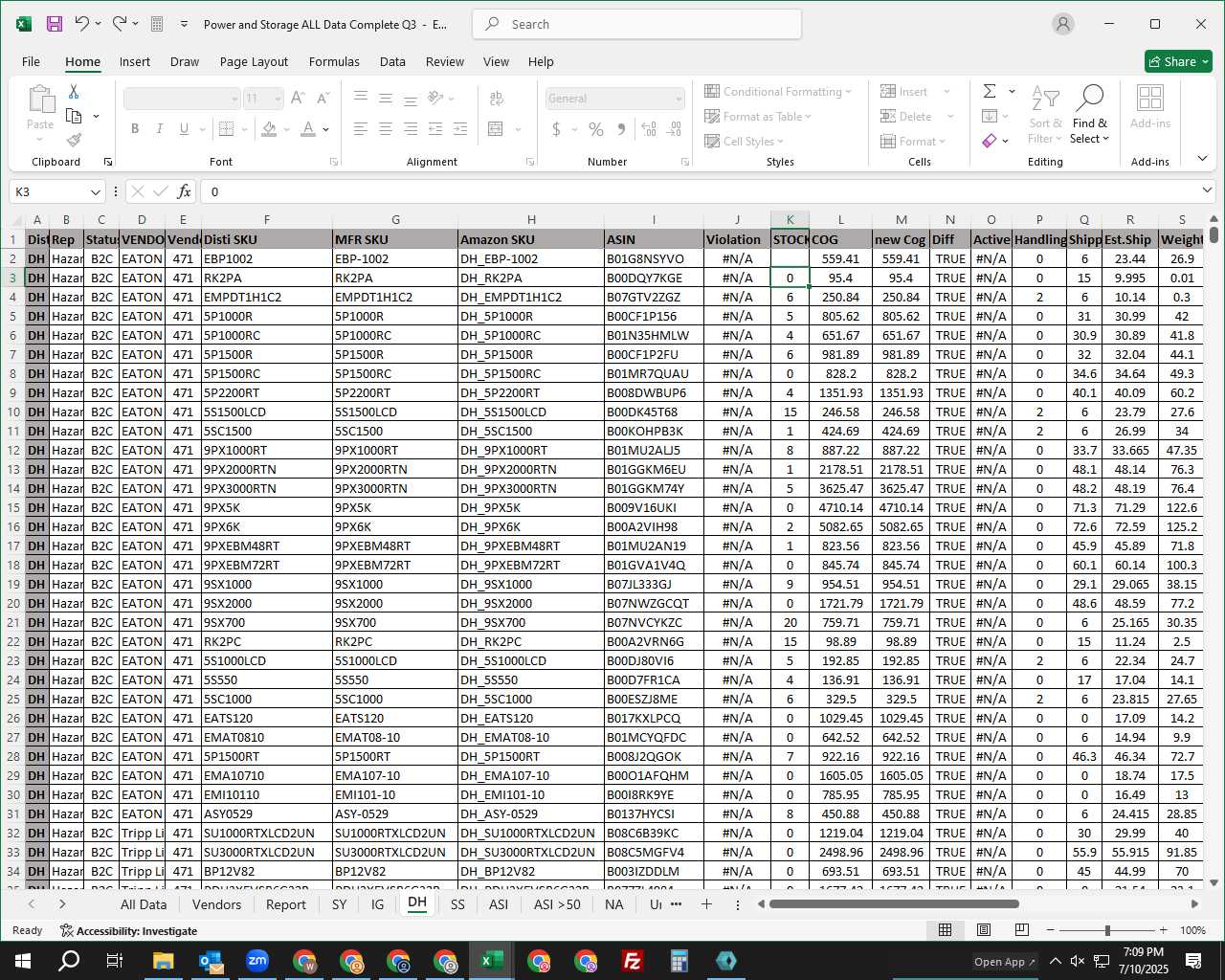1225x980 pixels.
Task: Open Sort & Filter tool
Action: 1045,114
